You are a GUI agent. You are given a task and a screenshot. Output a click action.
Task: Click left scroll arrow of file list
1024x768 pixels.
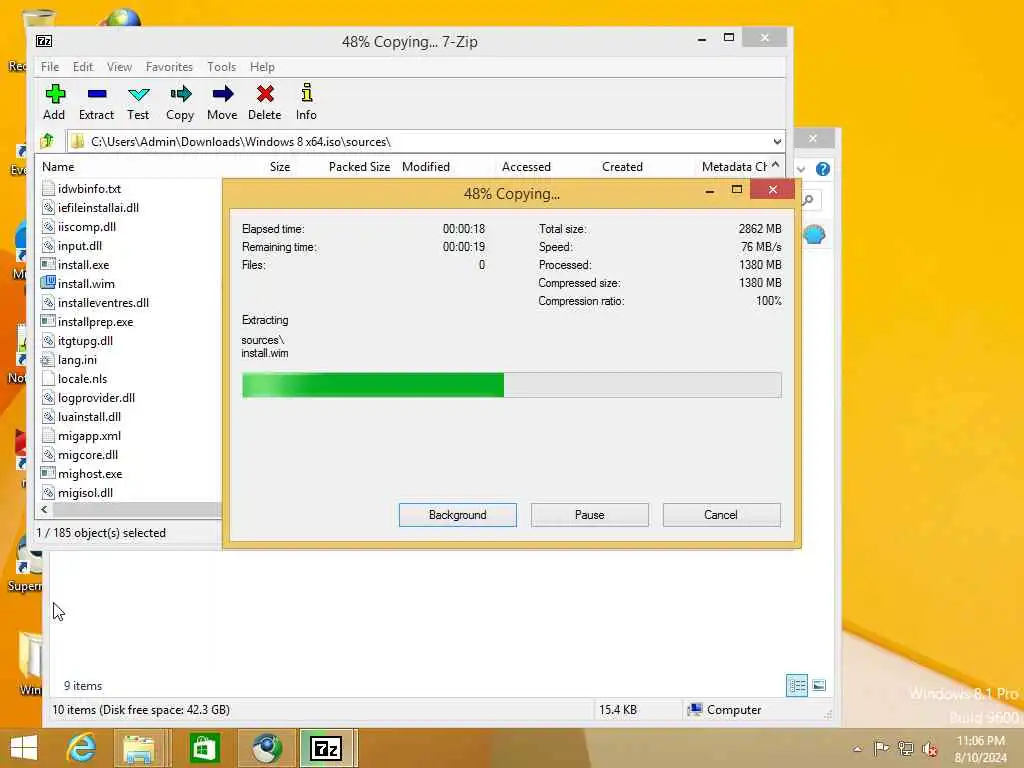click(x=44, y=509)
